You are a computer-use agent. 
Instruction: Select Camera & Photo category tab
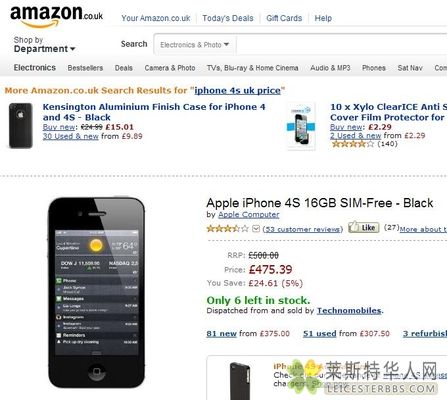pyautogui.click(x=170, y=68)
